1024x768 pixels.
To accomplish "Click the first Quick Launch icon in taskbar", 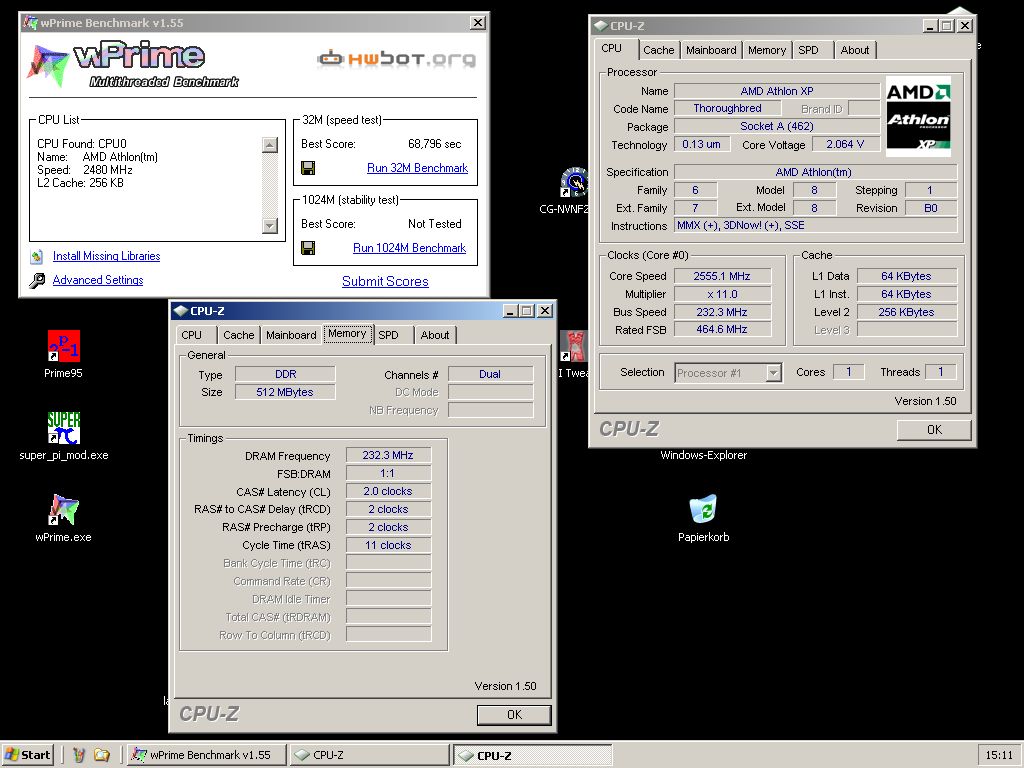I will coord(79,755).
